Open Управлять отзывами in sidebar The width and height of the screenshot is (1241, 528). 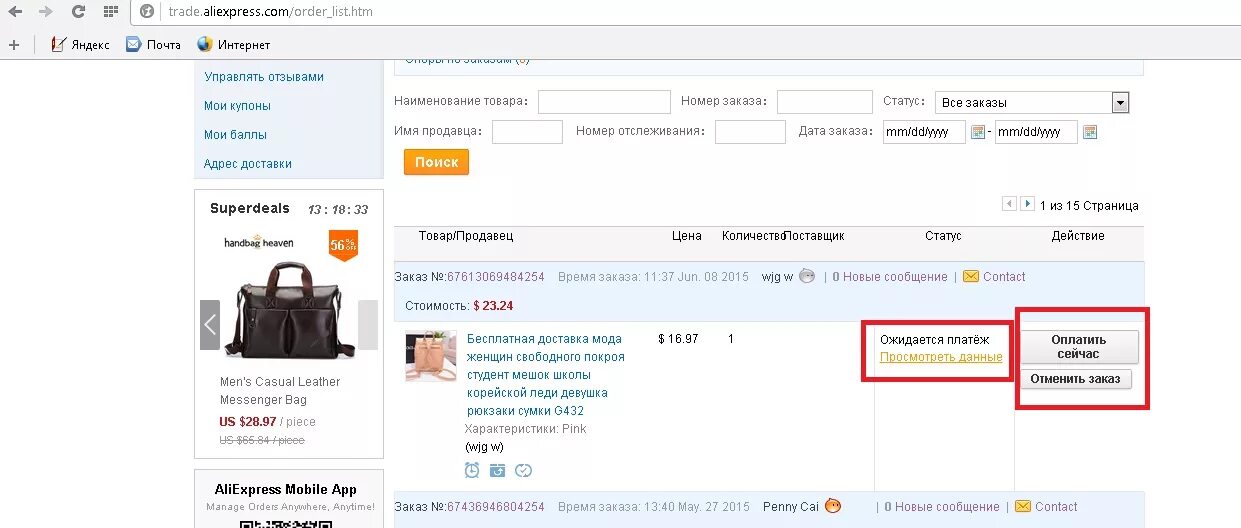point(264,77)
